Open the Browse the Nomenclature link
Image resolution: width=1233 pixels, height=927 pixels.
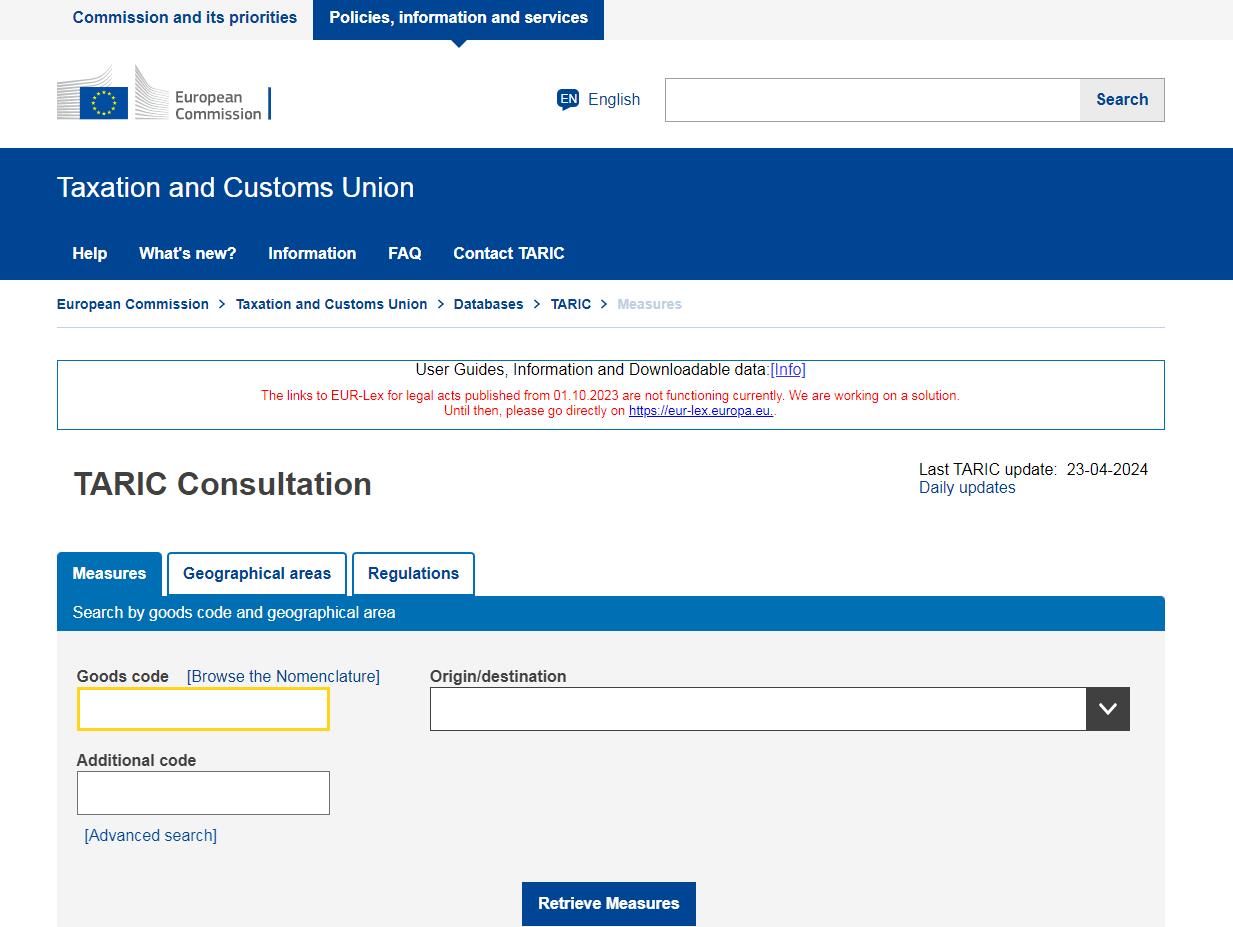pos(283,677)
